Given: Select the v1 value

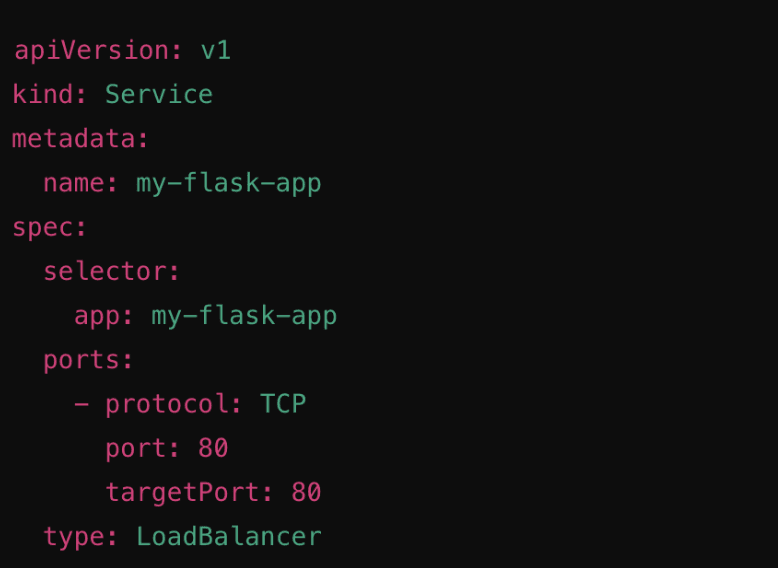Looking at the screenshot, I should pos(216,51).
